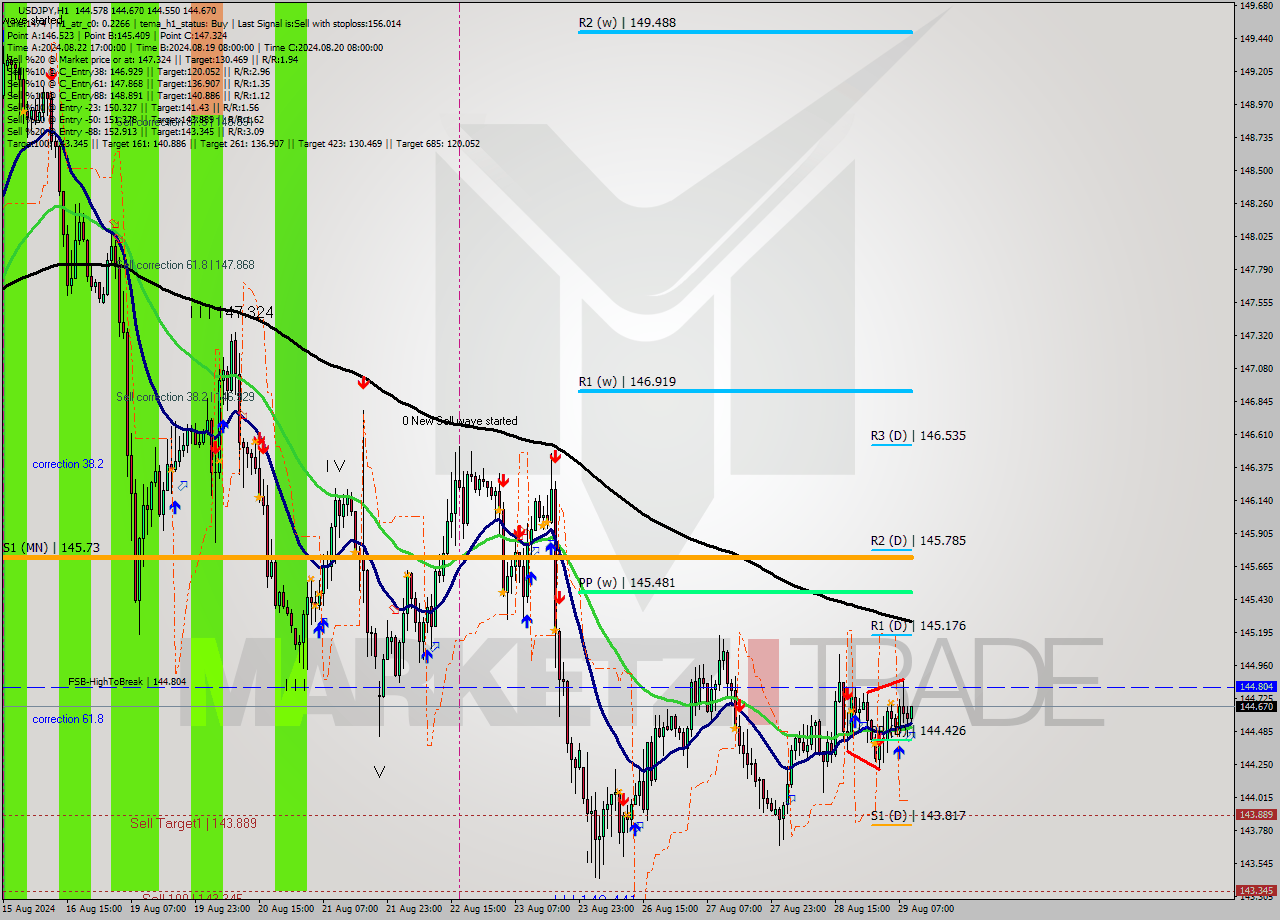This screenshot has height=920, width=1280.
Task: Click the current price 144.670 axis tag
Action: 1256,706
